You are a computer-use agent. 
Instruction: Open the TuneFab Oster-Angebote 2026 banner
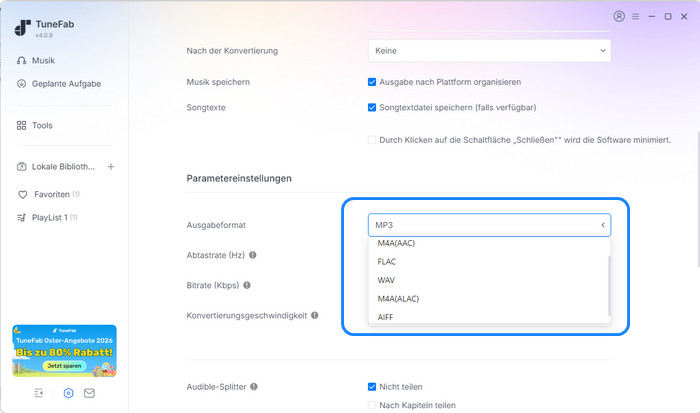pos(64,351)
